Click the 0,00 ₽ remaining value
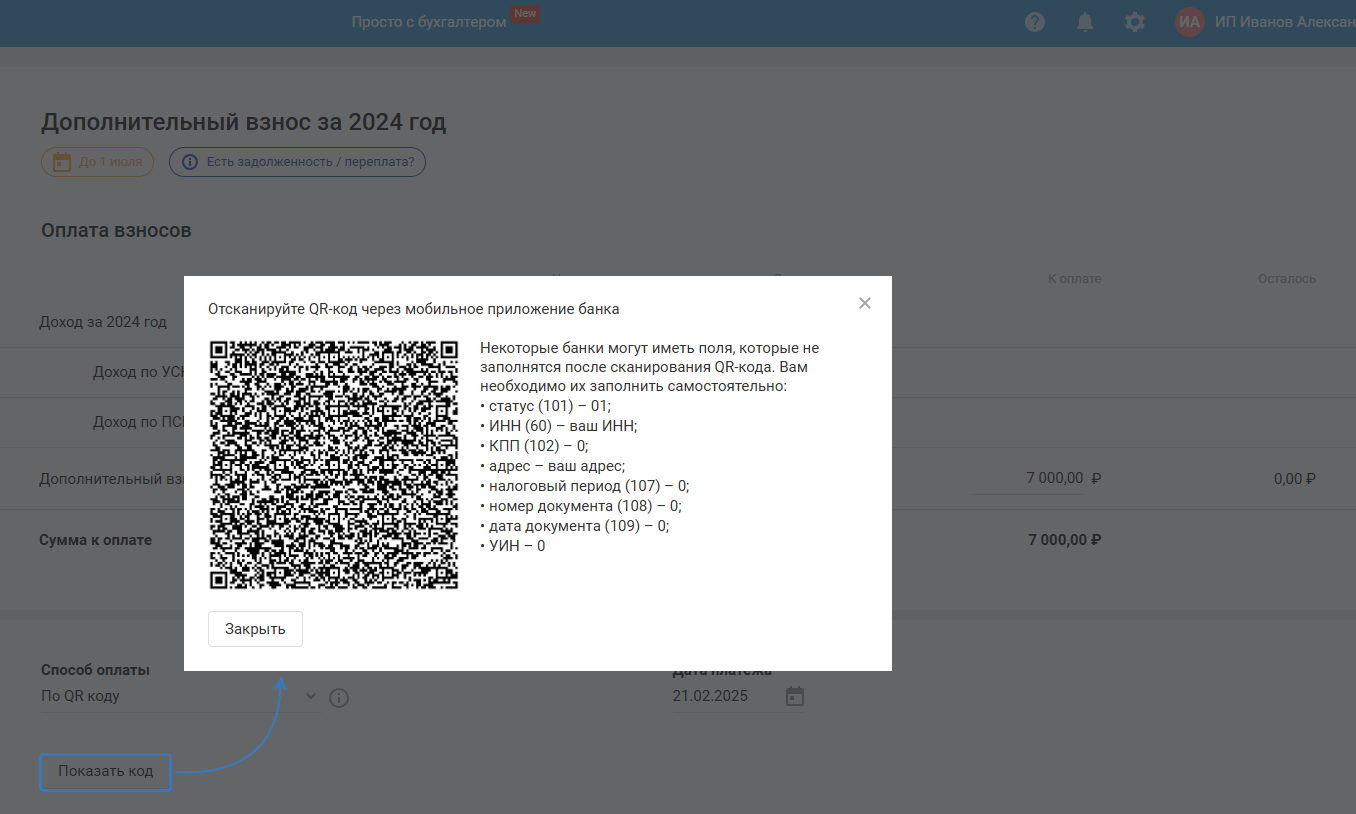This screenshot has width=1356, height=814. tap(1295, 479)
